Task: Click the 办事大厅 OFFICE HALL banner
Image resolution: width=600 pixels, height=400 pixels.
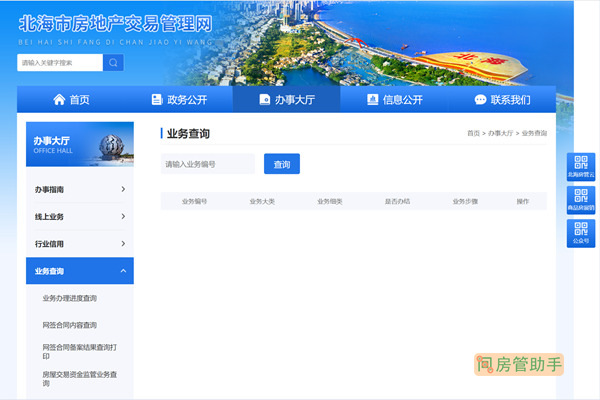Action: pos(80,144)
